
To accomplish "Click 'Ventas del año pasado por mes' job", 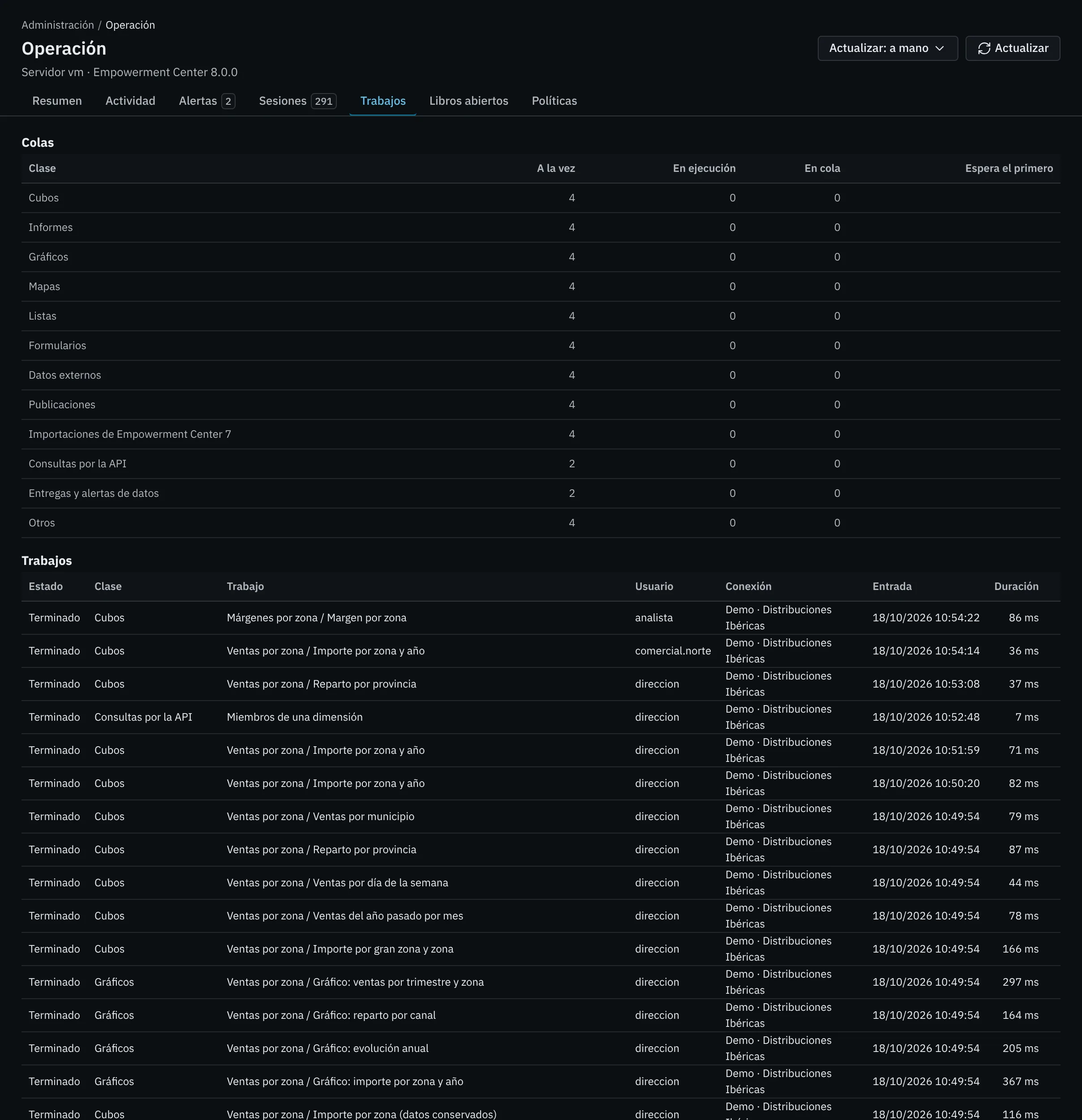I will (345, 916).
